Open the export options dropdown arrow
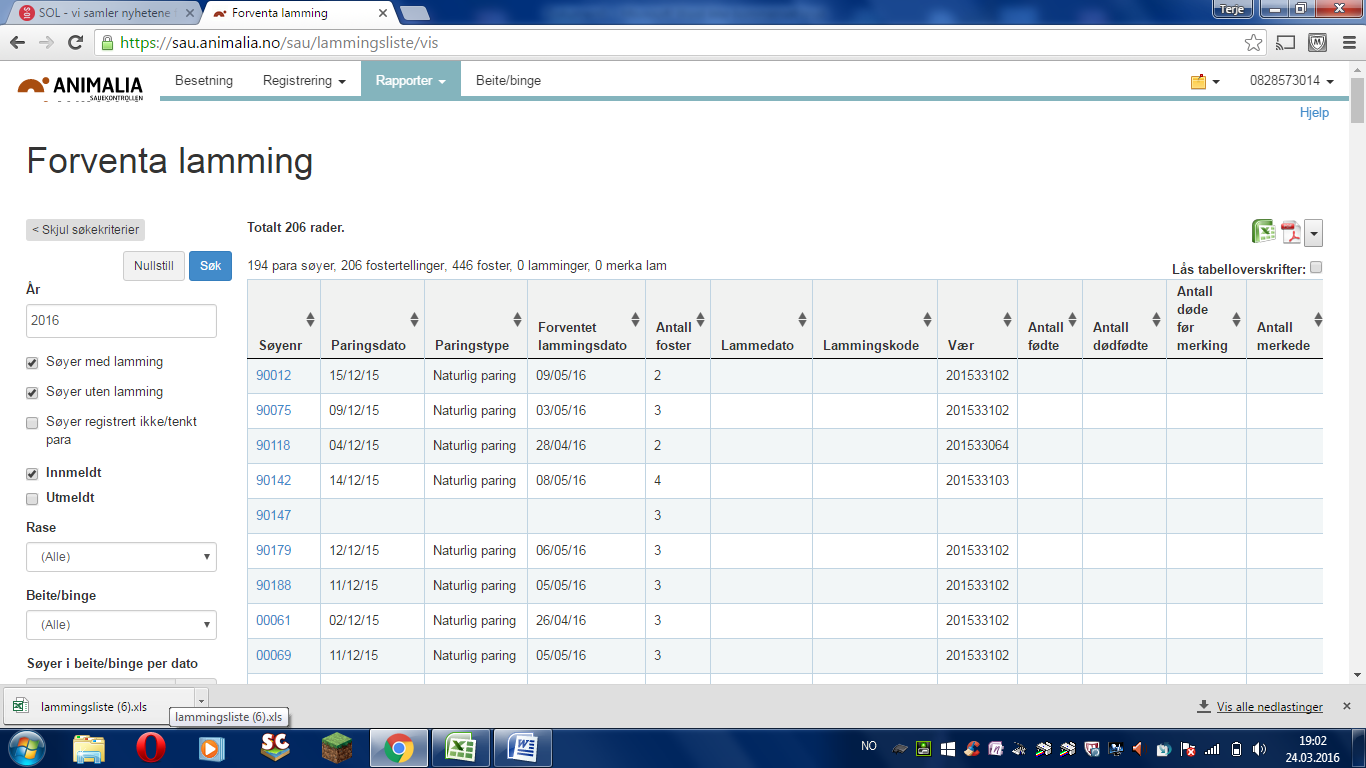The width and height of the screenshot is (1366, 768). 1314,233
